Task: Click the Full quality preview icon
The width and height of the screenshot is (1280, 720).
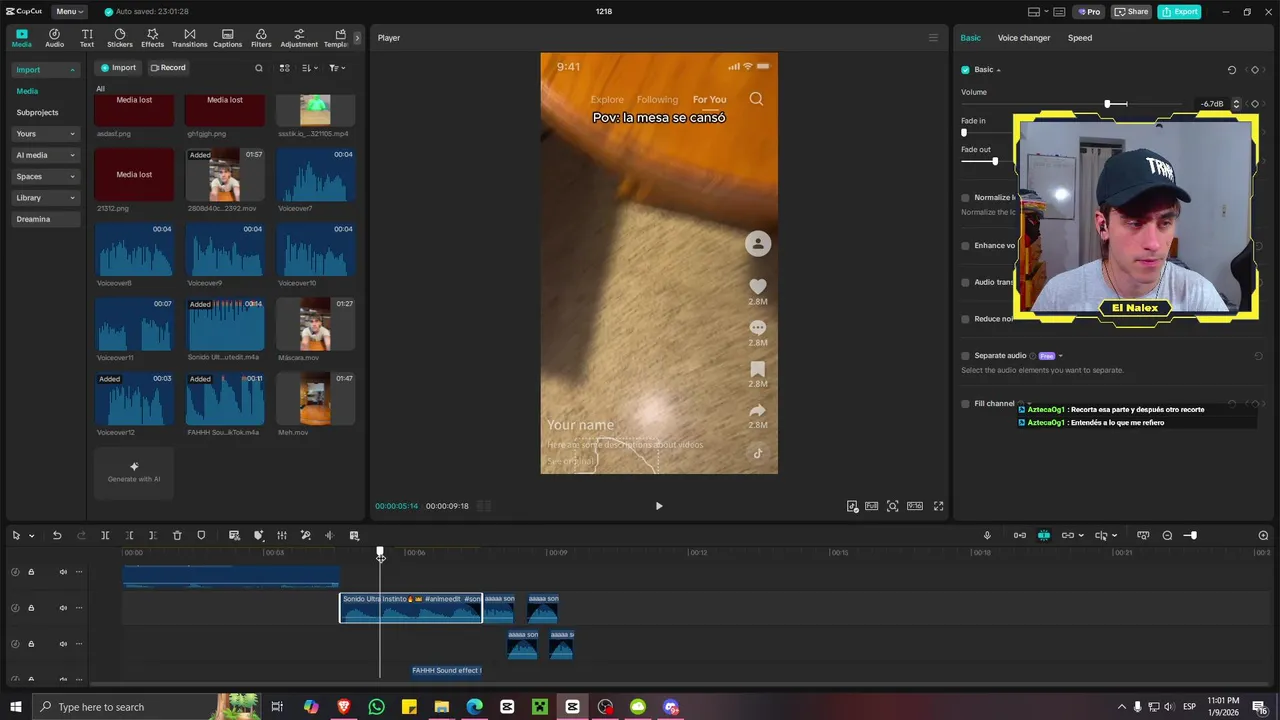Action: [x=872, y=506]
